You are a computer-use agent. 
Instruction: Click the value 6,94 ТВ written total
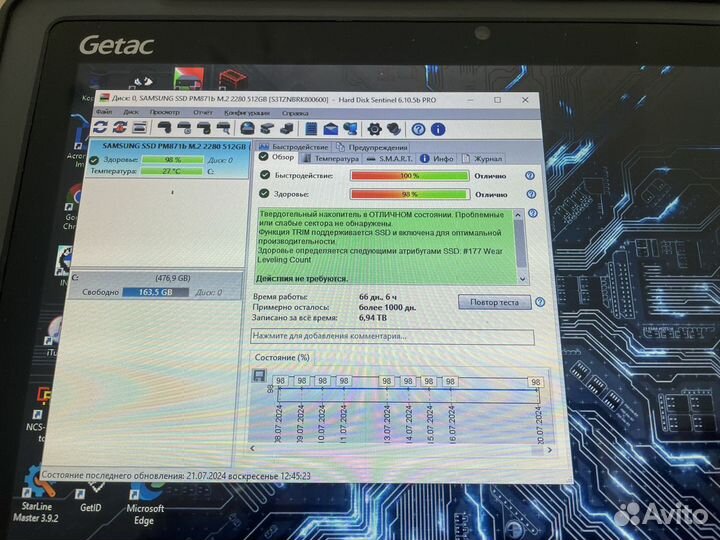click(372, 318)
